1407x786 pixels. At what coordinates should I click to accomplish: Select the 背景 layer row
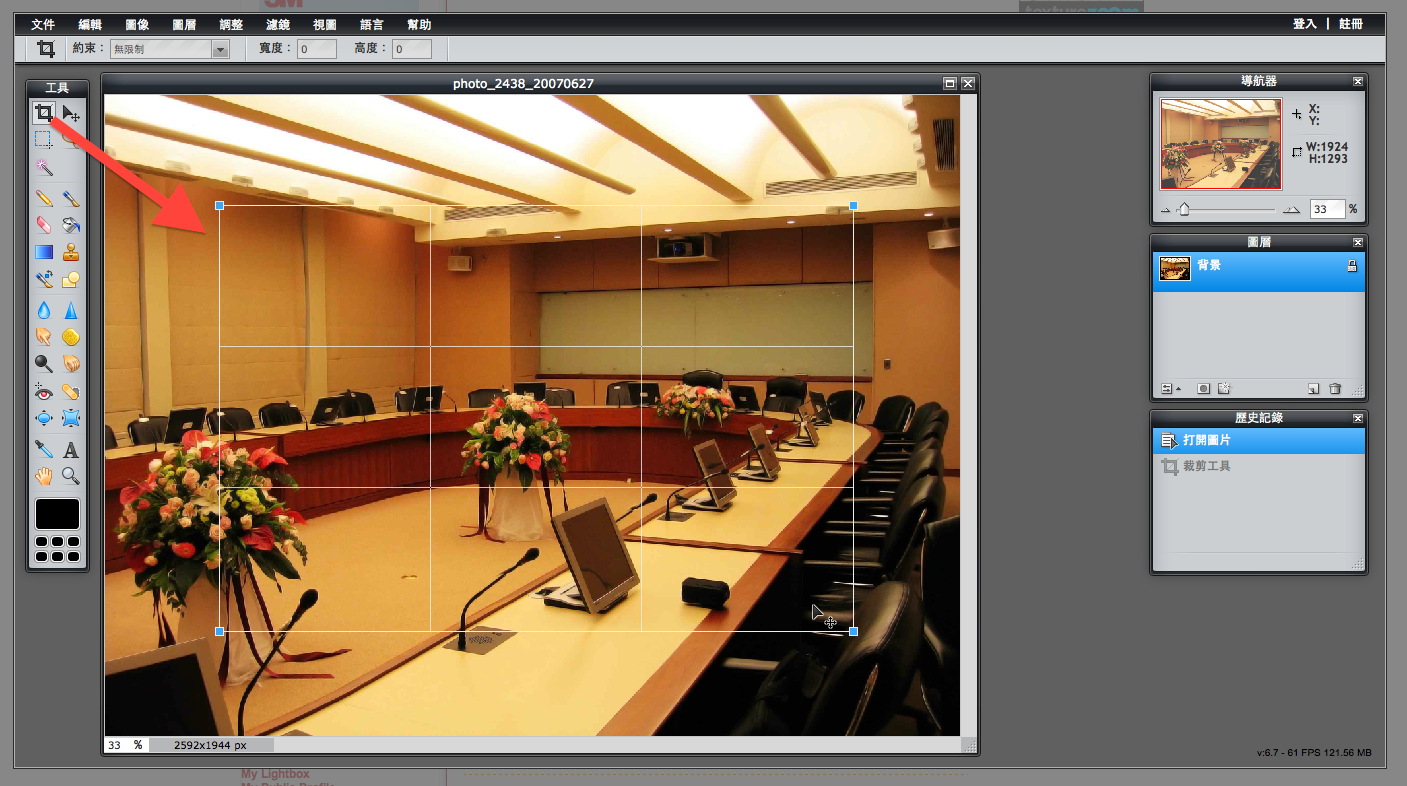coord(1259,272)
